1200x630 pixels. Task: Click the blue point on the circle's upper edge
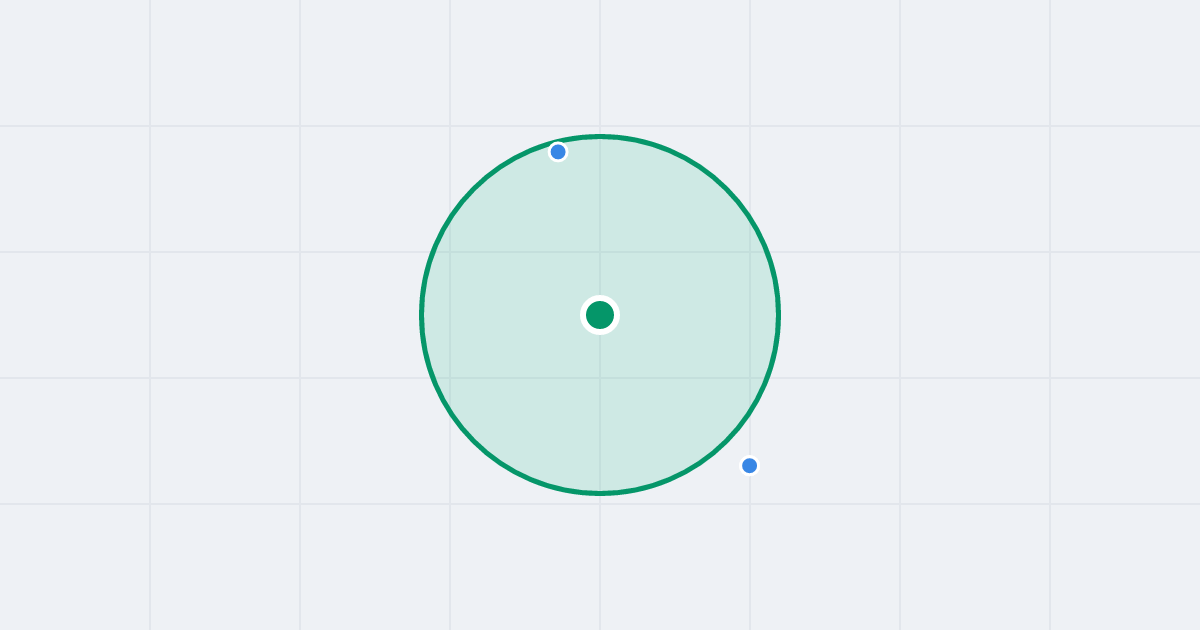click(x=558, y=152)
